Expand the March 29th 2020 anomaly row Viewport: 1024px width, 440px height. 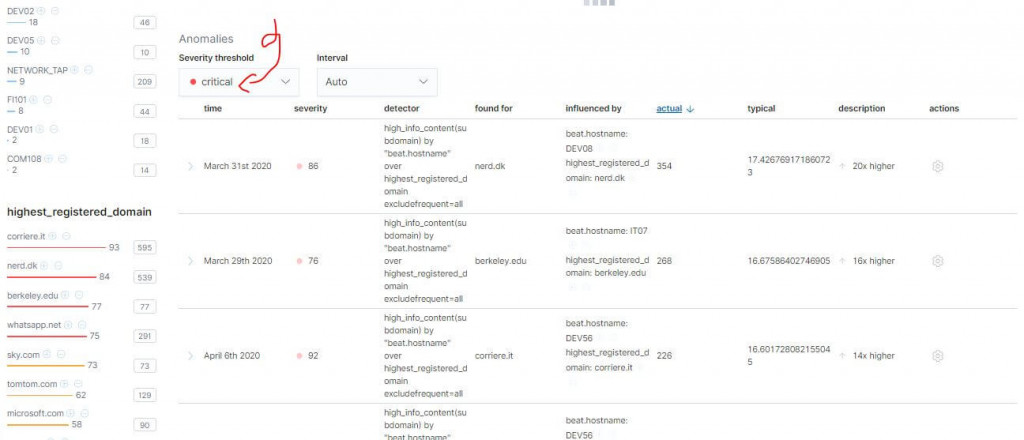coord(191,261)
